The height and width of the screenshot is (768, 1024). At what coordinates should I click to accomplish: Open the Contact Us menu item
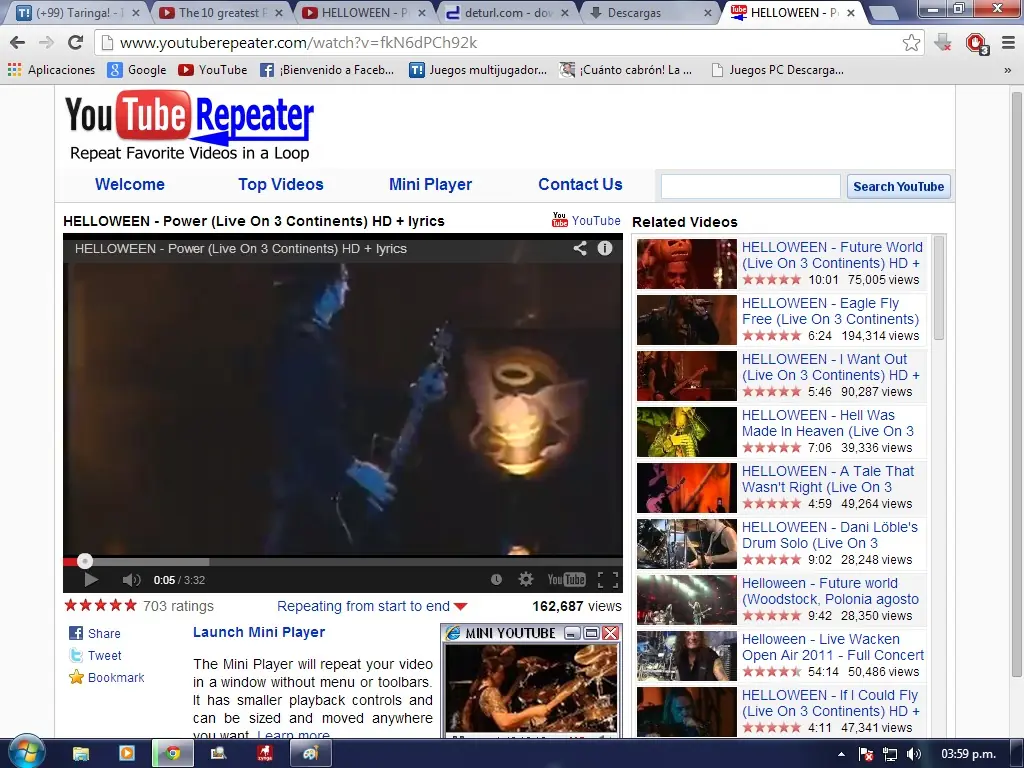(x=580, y=184)
